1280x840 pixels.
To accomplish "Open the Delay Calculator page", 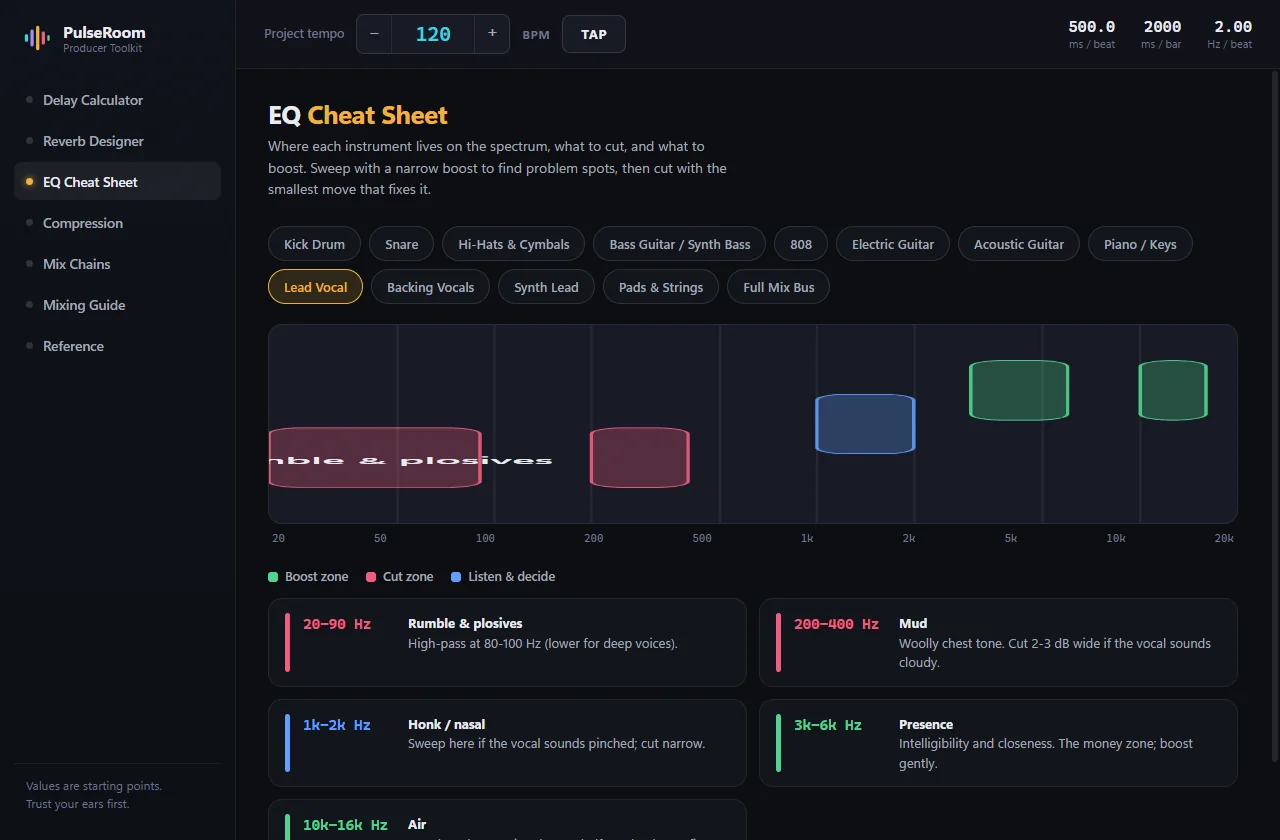I will pyautogui.click(x=117, y=100).
